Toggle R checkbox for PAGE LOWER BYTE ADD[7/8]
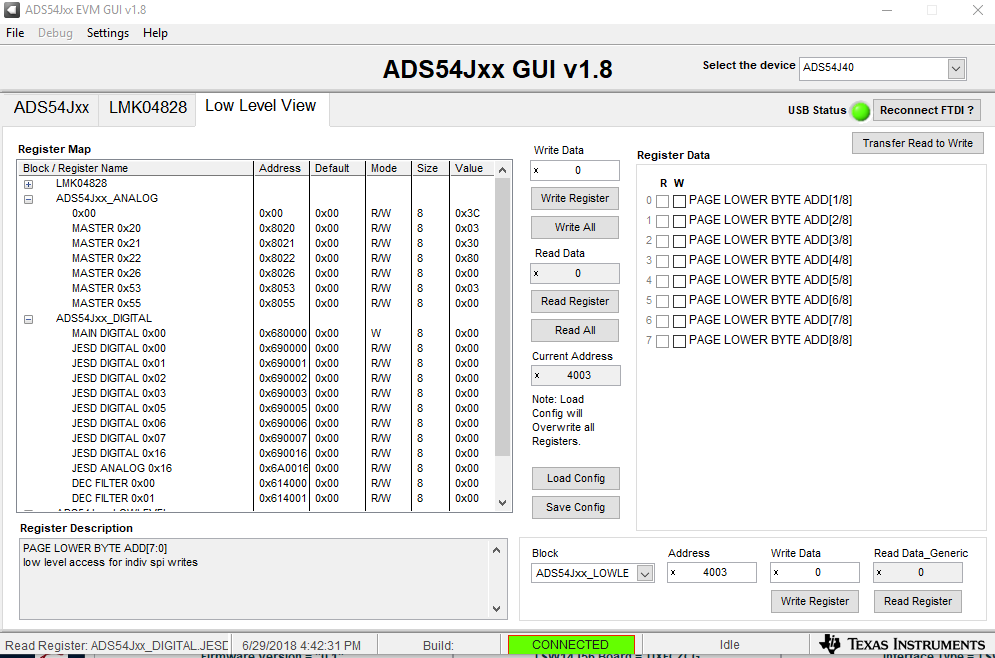The width and height of the screenshot is (995, 658). pos(662,321)
